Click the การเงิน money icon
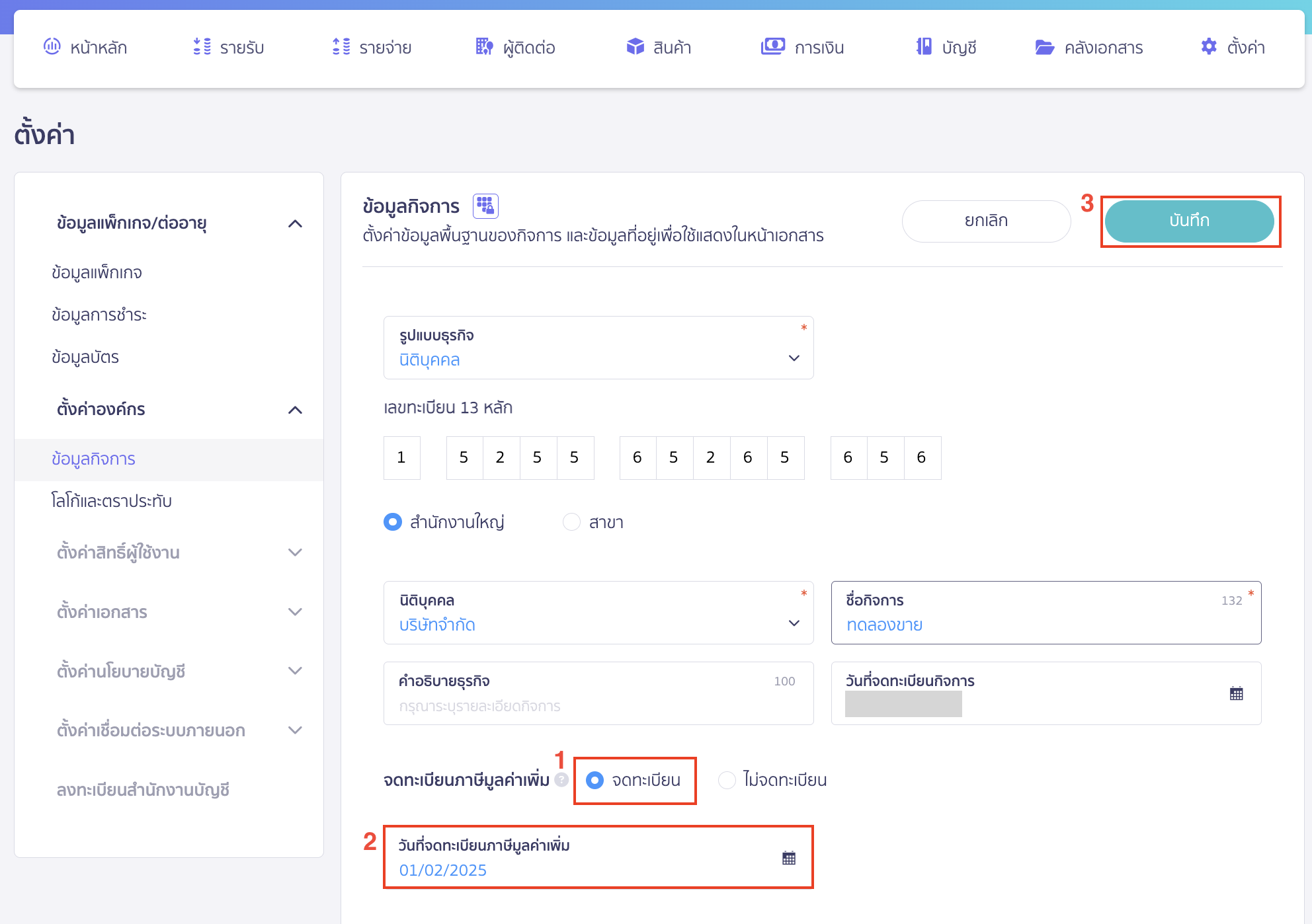This screenshot has width=1312, height=924. coord(772,46)
